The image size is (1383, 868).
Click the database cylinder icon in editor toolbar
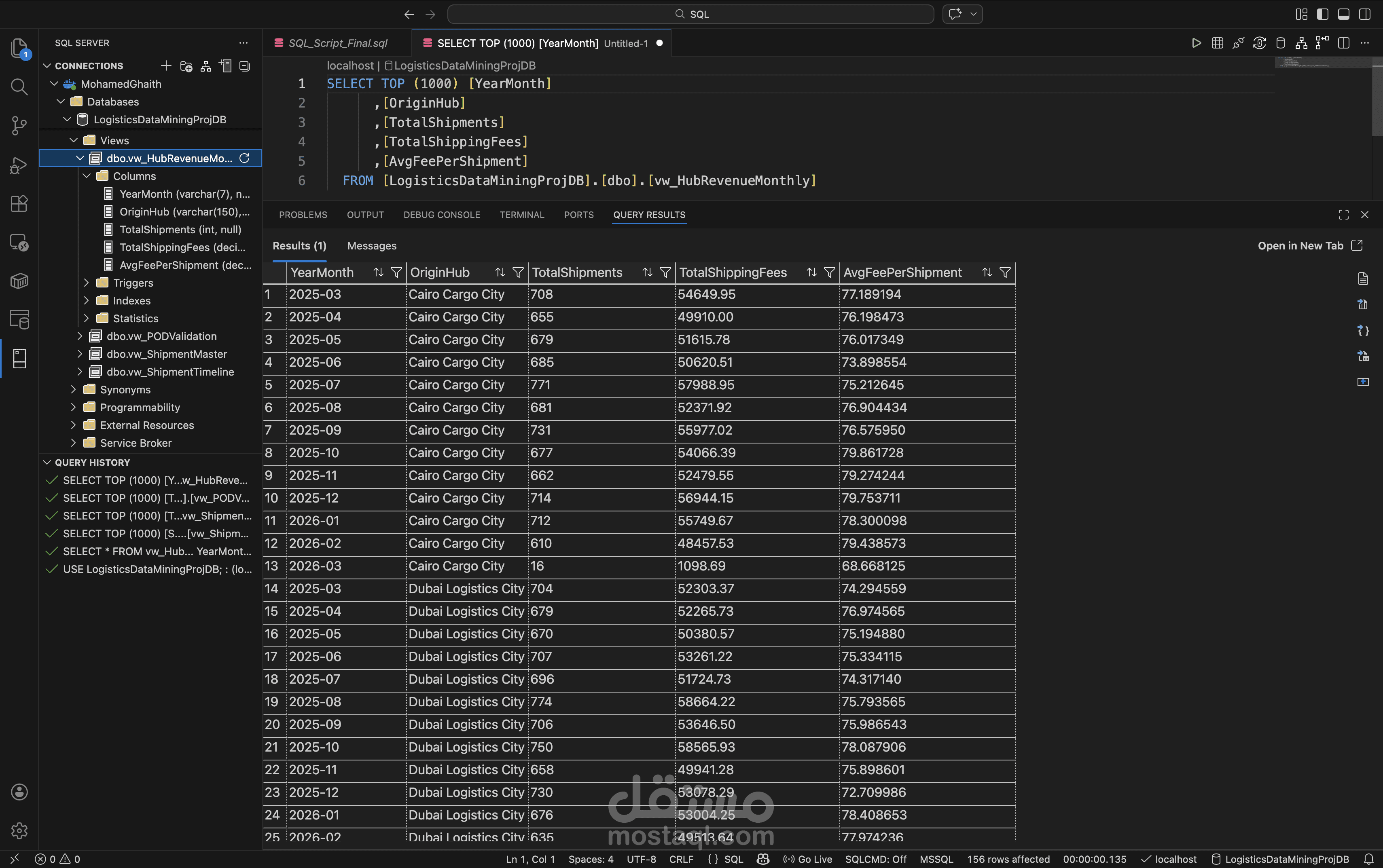tap(1280, 43)
